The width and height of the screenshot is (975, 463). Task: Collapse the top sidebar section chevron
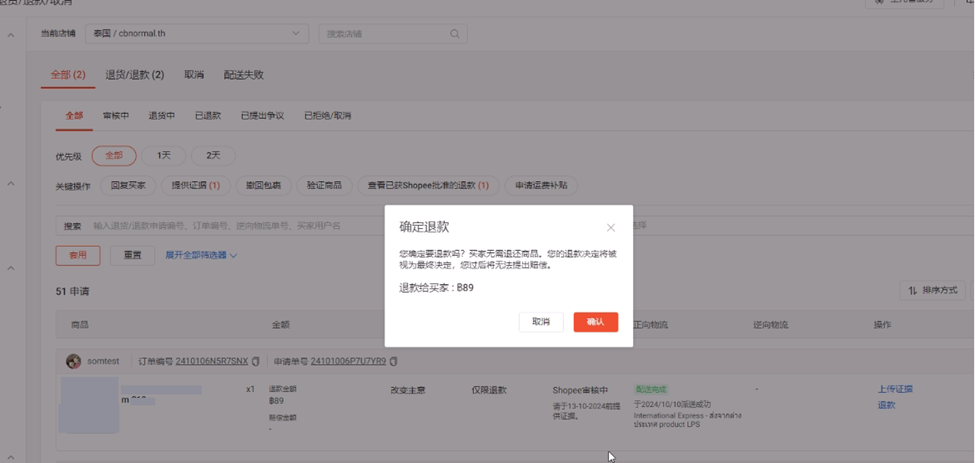[11, 36]
